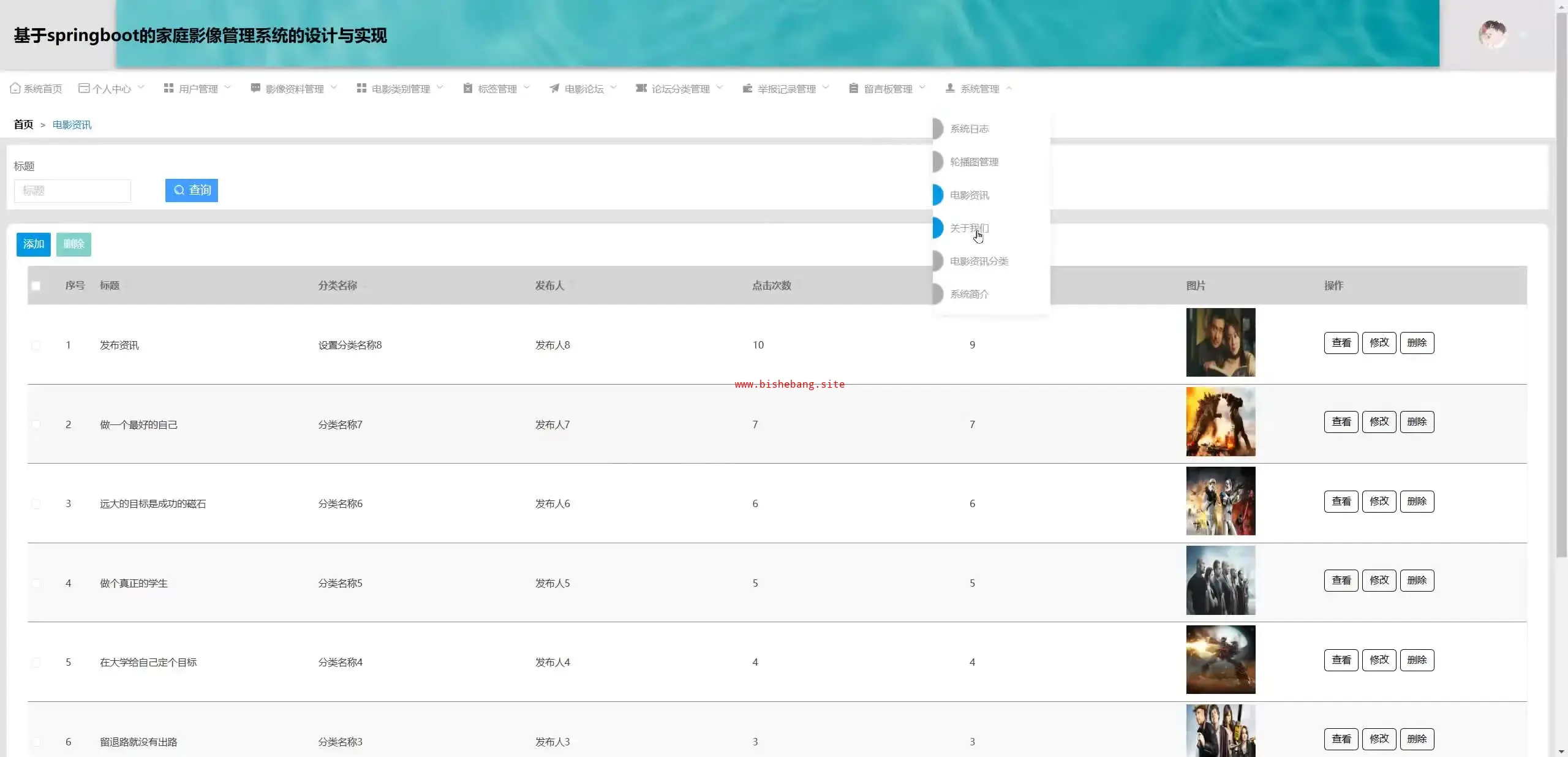Select 轮播图管理 in the system menu
The image size is (1568, 757).
[974, 162]
